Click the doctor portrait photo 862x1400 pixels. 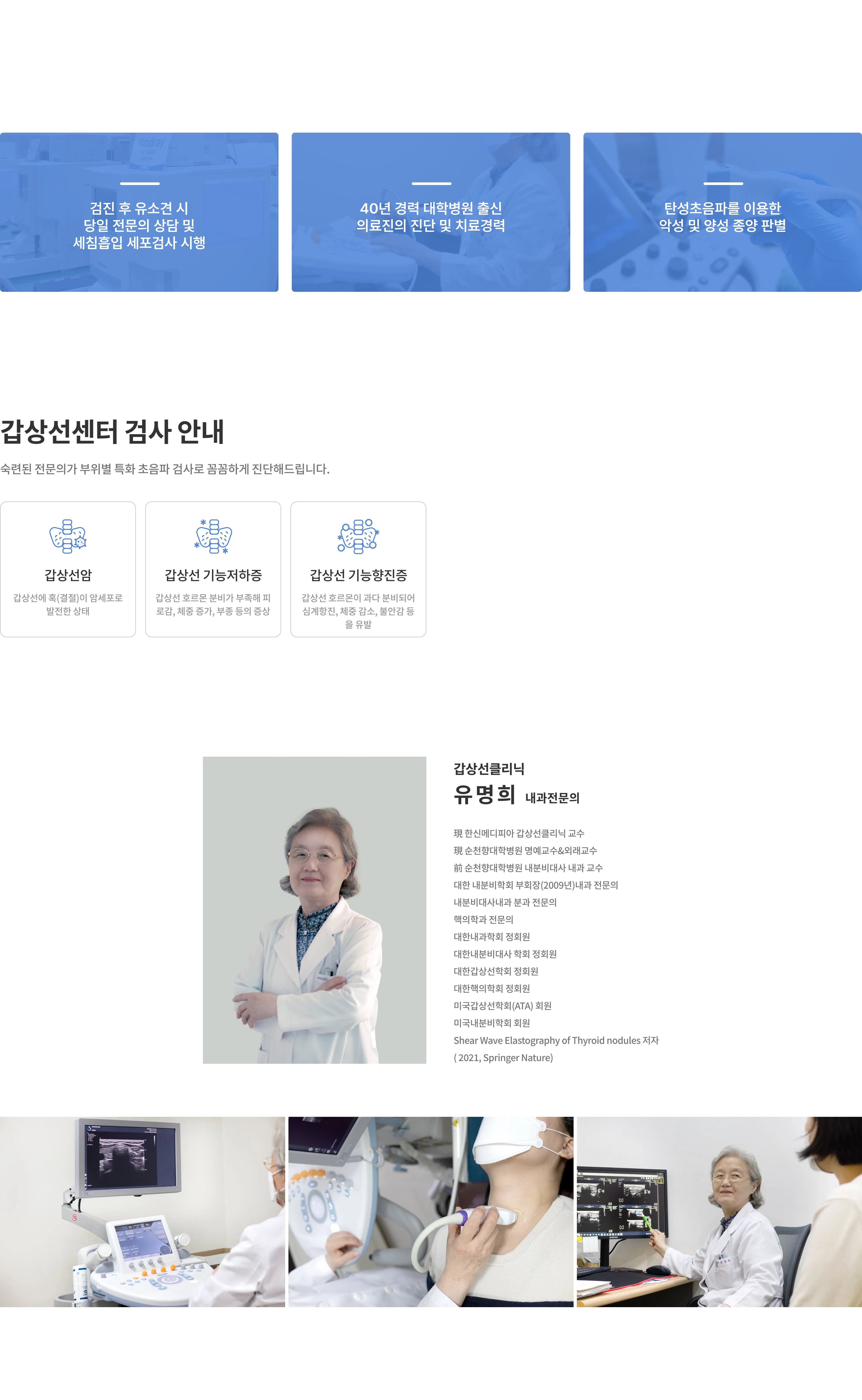(314, 910)
